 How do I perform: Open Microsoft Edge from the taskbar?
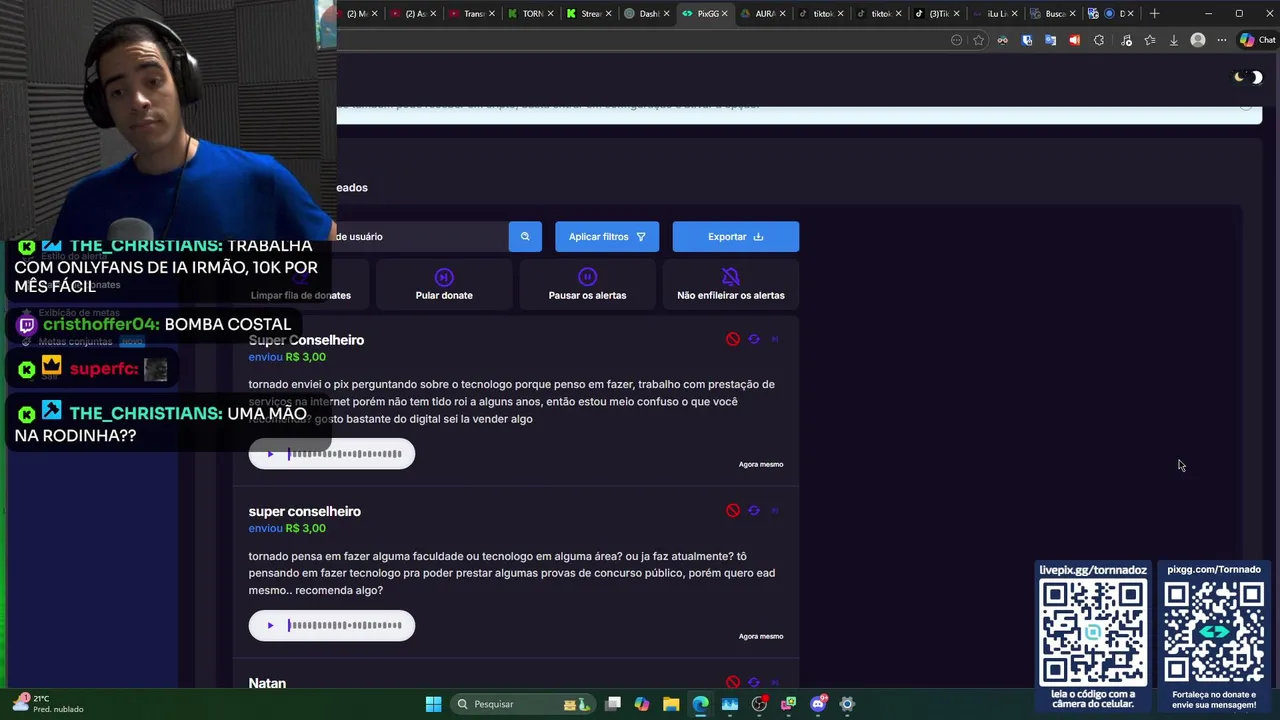tap(700, 704)
